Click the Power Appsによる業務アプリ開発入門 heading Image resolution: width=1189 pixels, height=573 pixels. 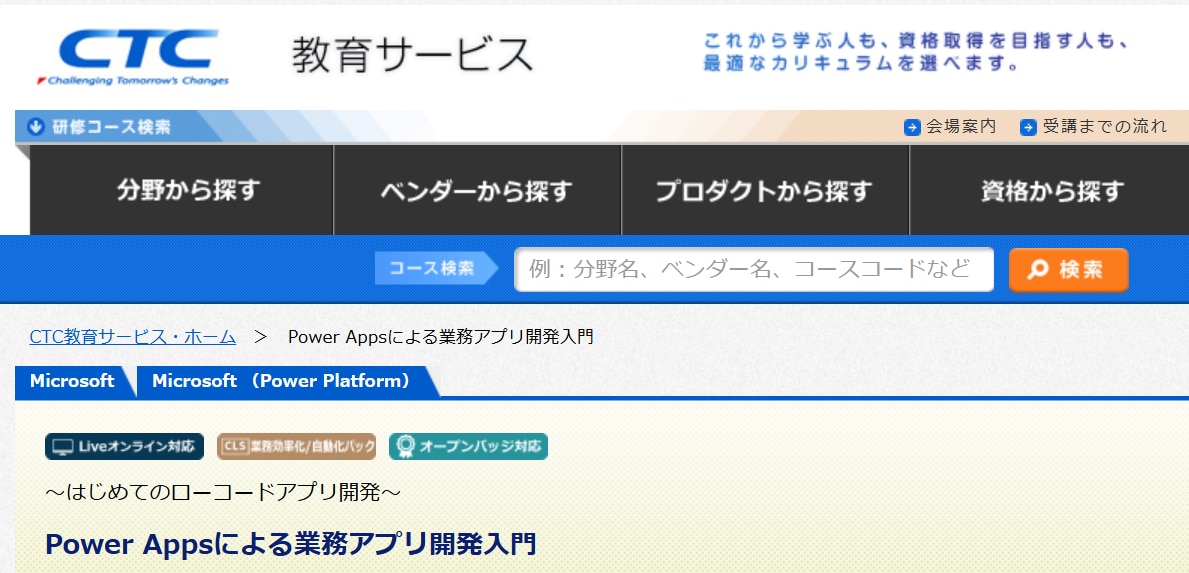point(290,544)
